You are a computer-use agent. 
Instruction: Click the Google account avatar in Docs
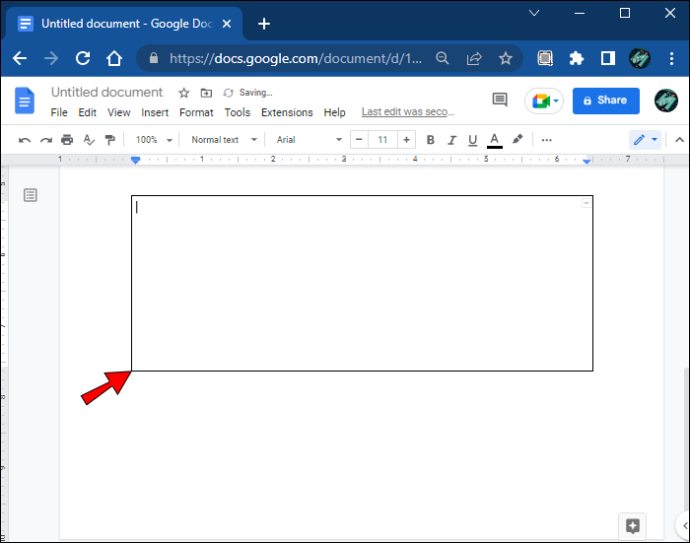pos(666,101)
